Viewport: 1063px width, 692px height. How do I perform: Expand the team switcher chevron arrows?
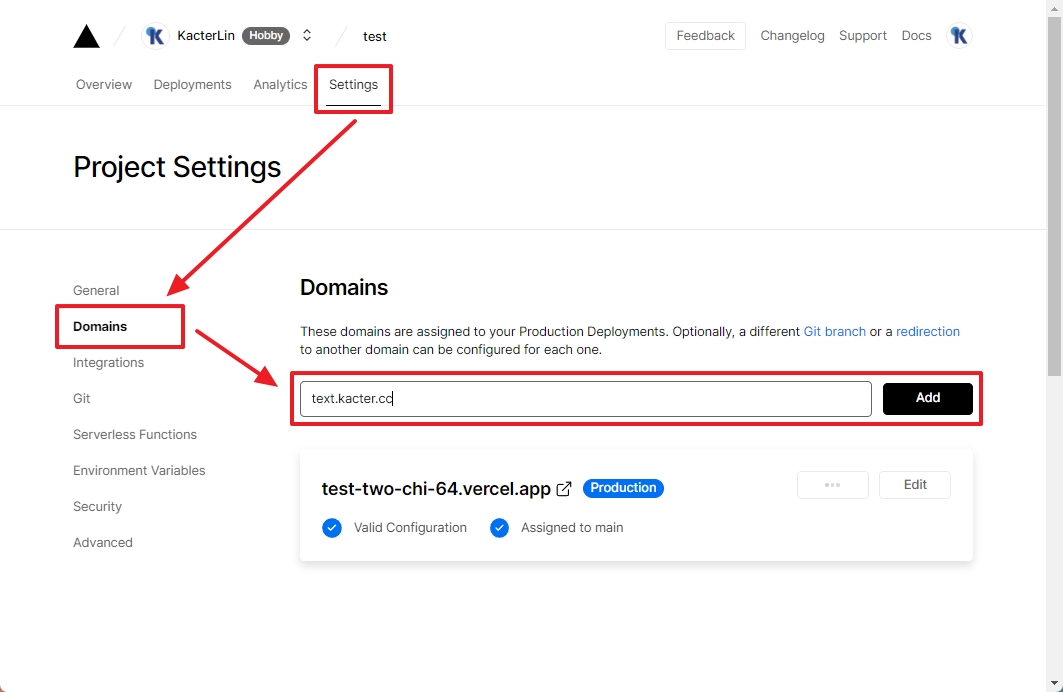307,36
